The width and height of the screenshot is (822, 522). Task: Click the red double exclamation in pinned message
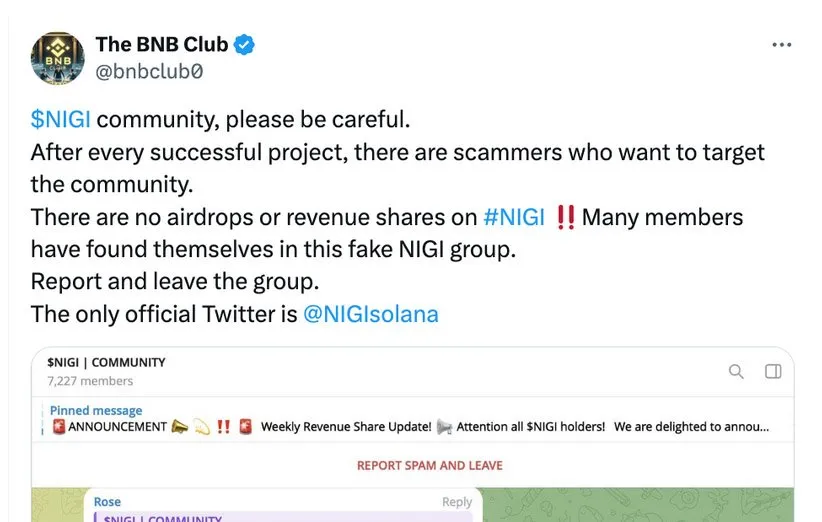pos(224,427)
